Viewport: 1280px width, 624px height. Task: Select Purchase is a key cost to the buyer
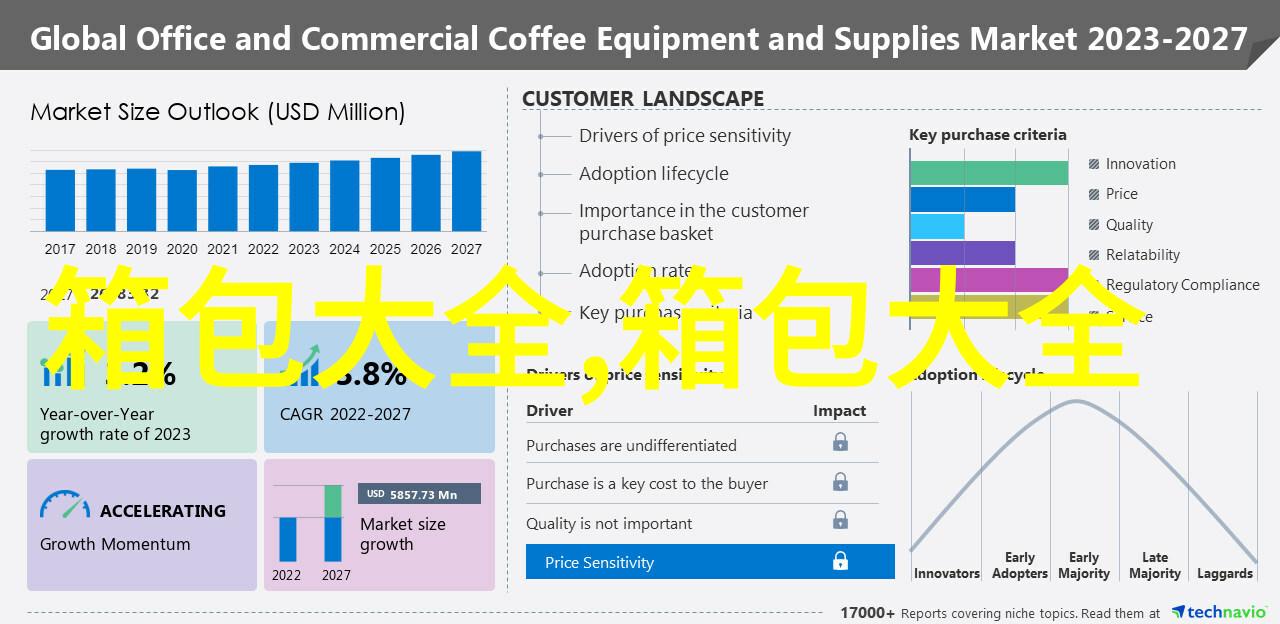(x=647, y=484)
